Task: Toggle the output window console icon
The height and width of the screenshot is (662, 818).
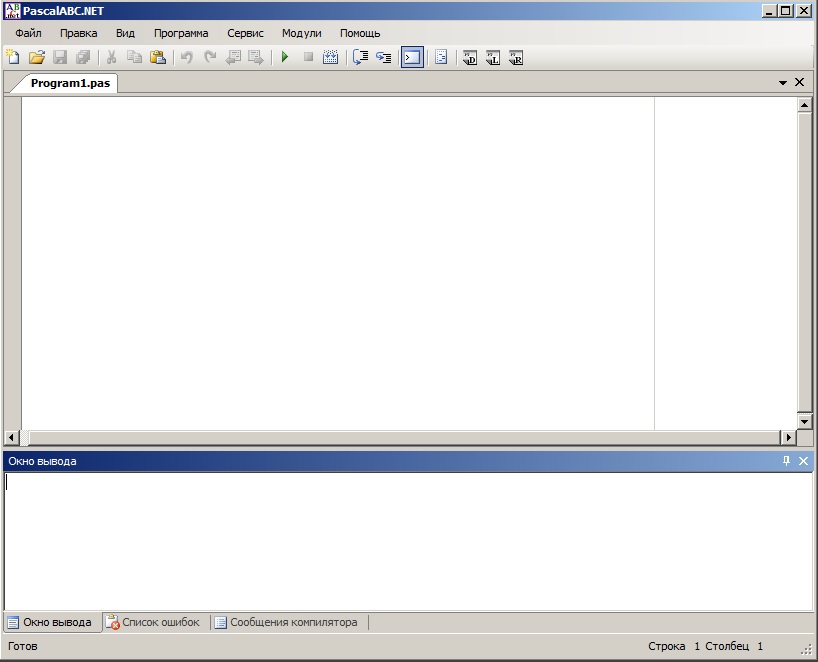Action: pos(412,57)
